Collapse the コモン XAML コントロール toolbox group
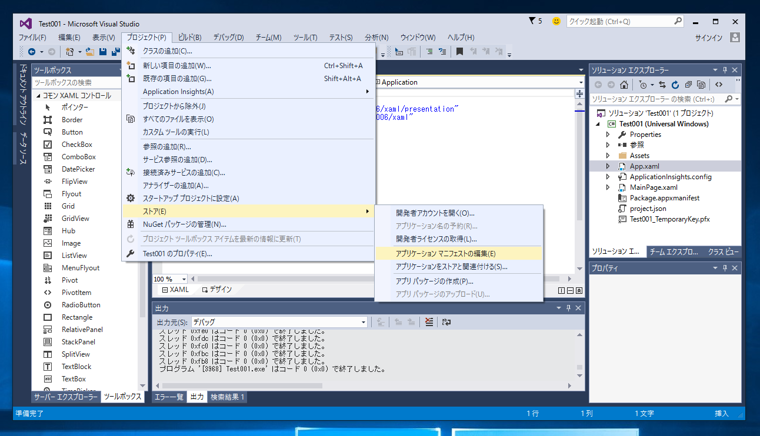This screenshot has width=760, height=436. 38,96
